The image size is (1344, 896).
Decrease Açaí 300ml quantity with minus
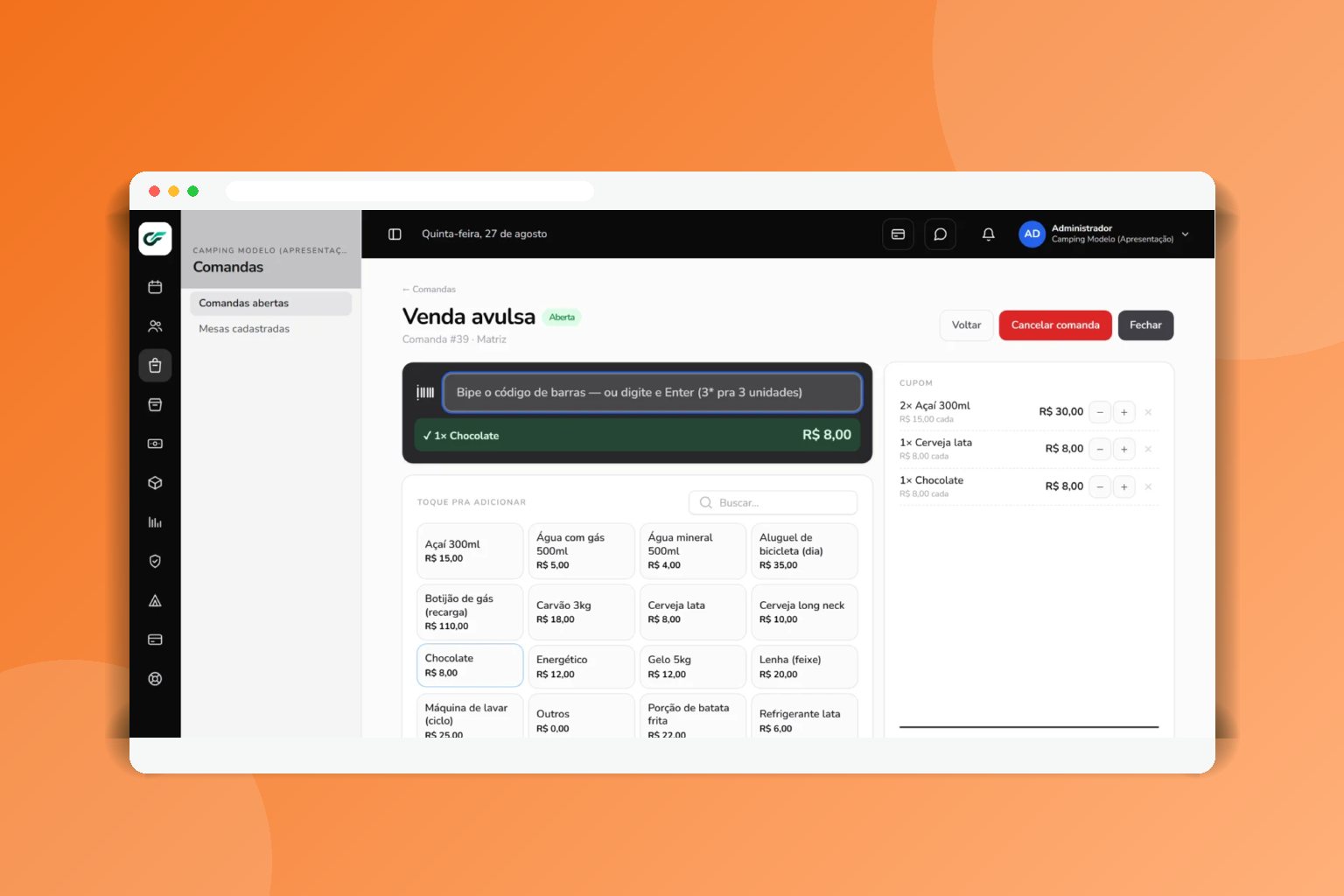pos(1100,412)
